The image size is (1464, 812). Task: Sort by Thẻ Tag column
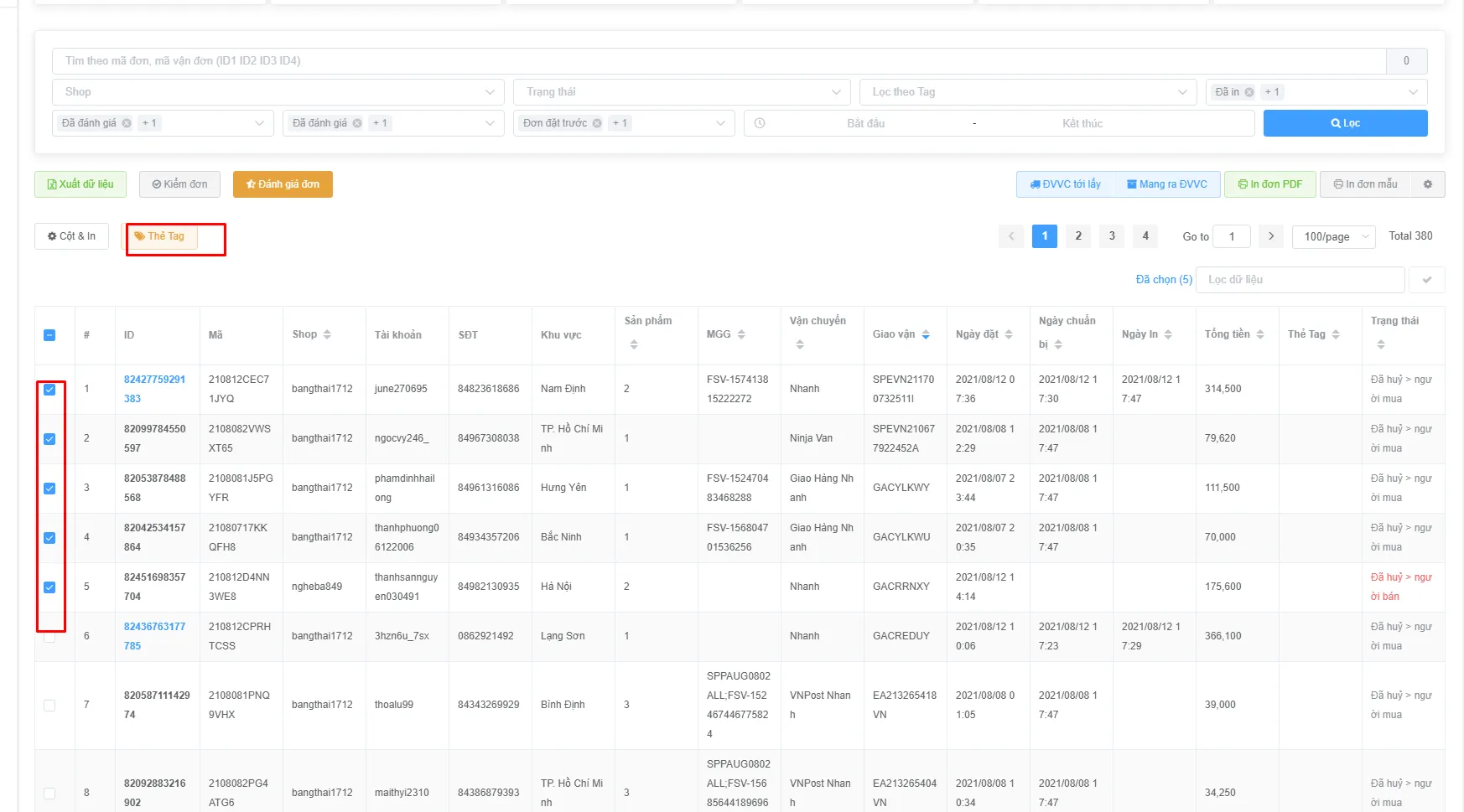point(1336,334)
